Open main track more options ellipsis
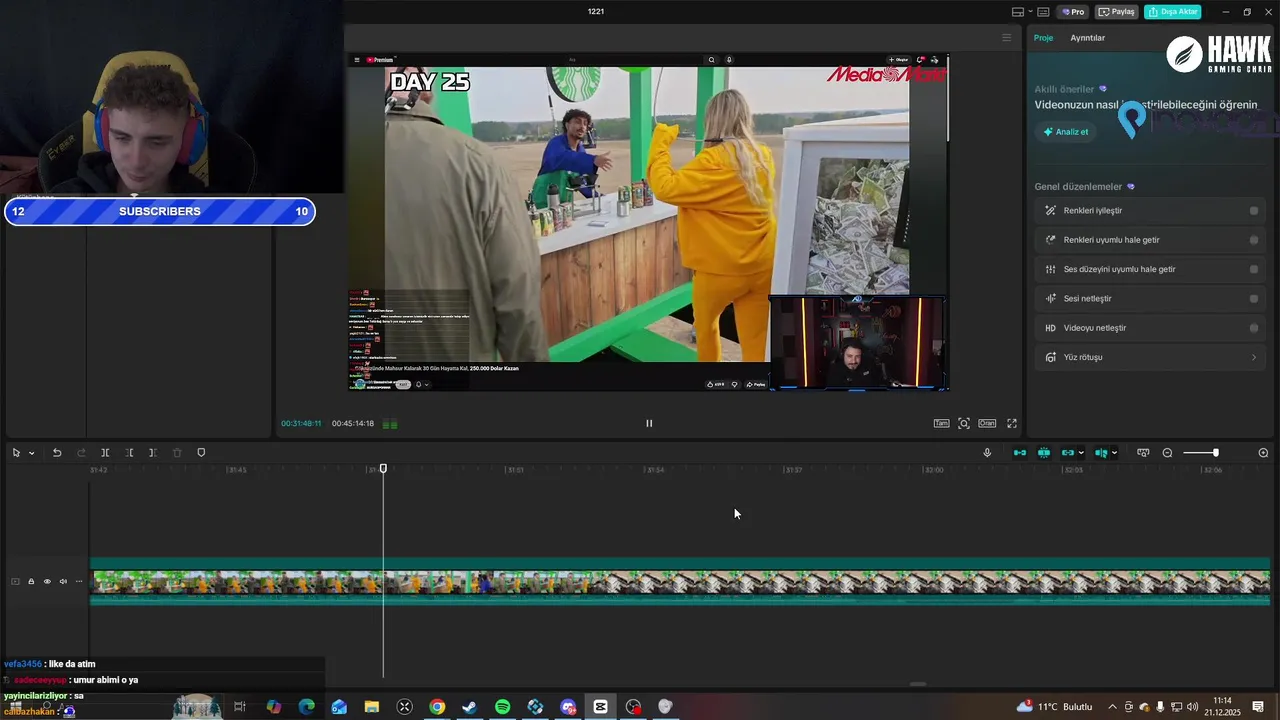 [x=79, y=581]
